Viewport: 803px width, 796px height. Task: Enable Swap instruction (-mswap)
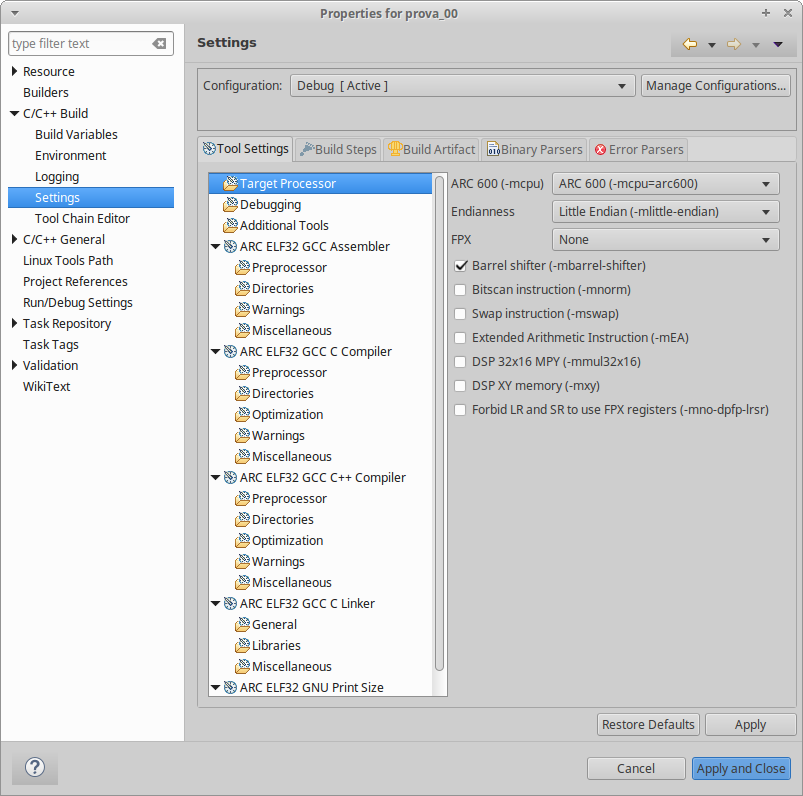[x=460, y=314]
